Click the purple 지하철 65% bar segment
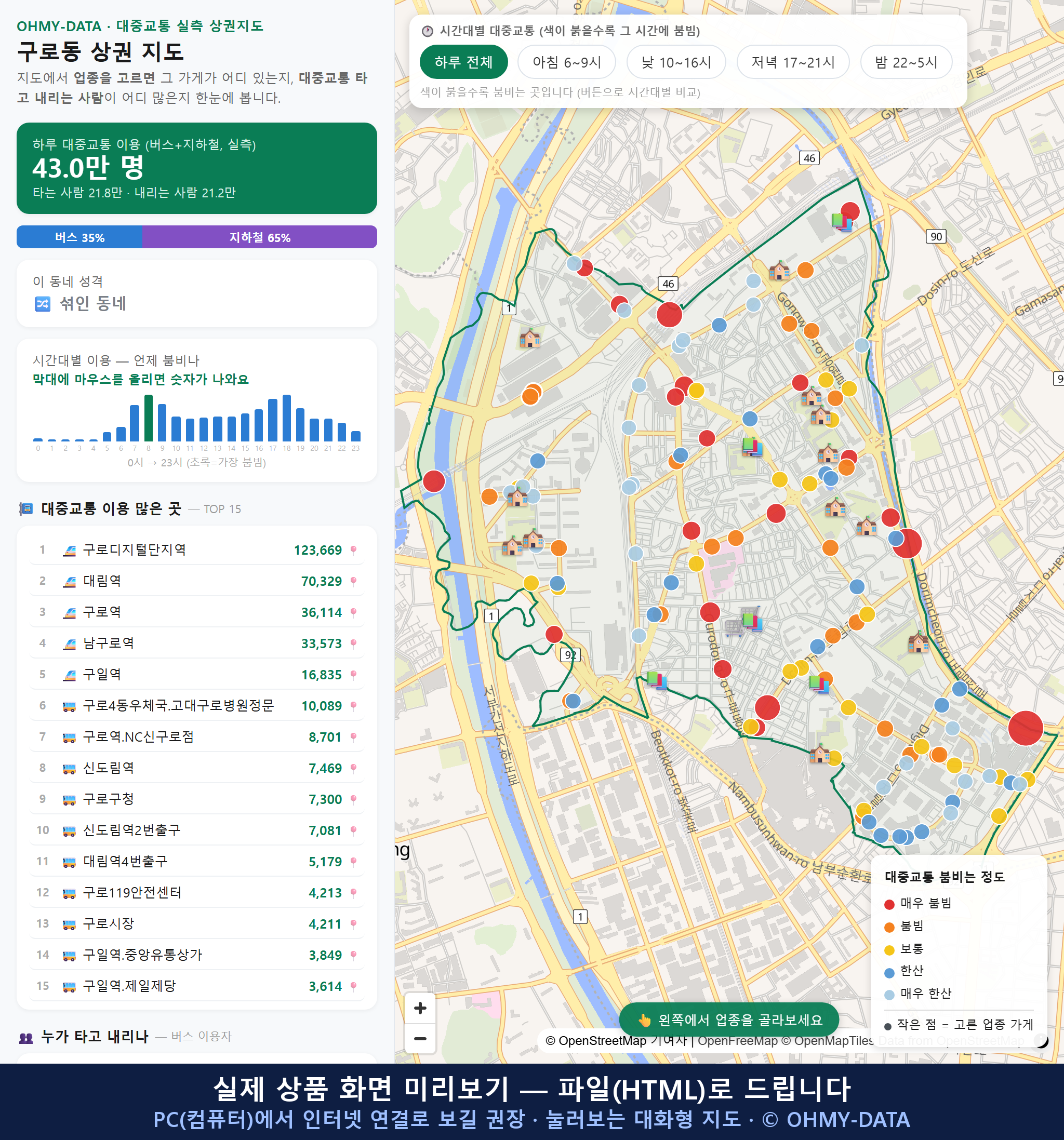This screenshot has width=1064, height=1140. click(260, 237)
